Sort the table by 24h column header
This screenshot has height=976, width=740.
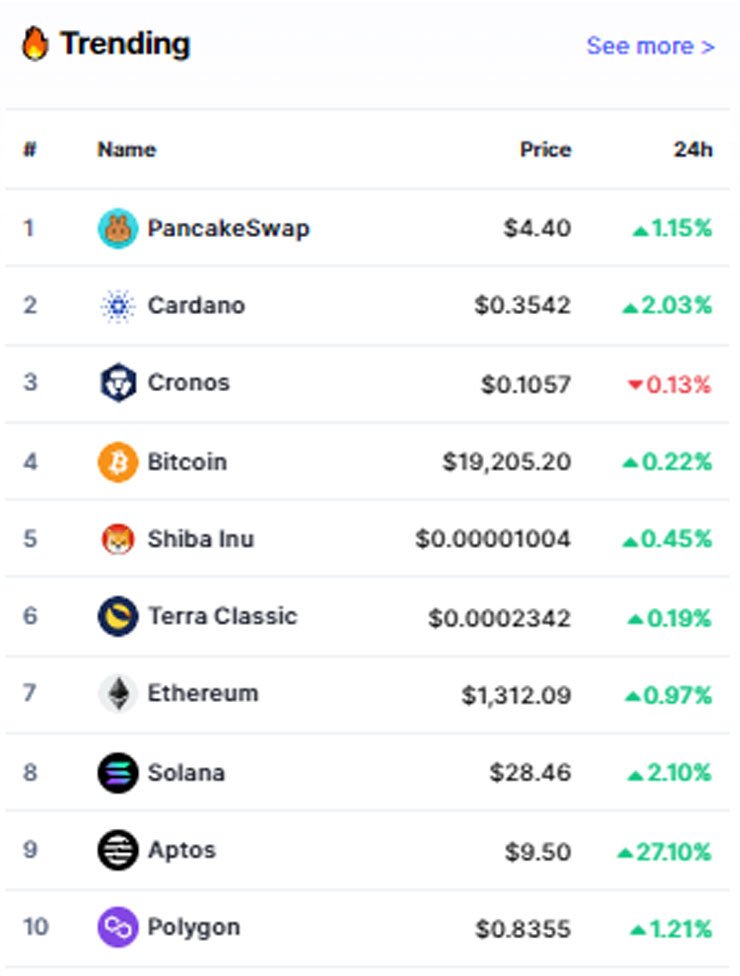tap(693, 149)
